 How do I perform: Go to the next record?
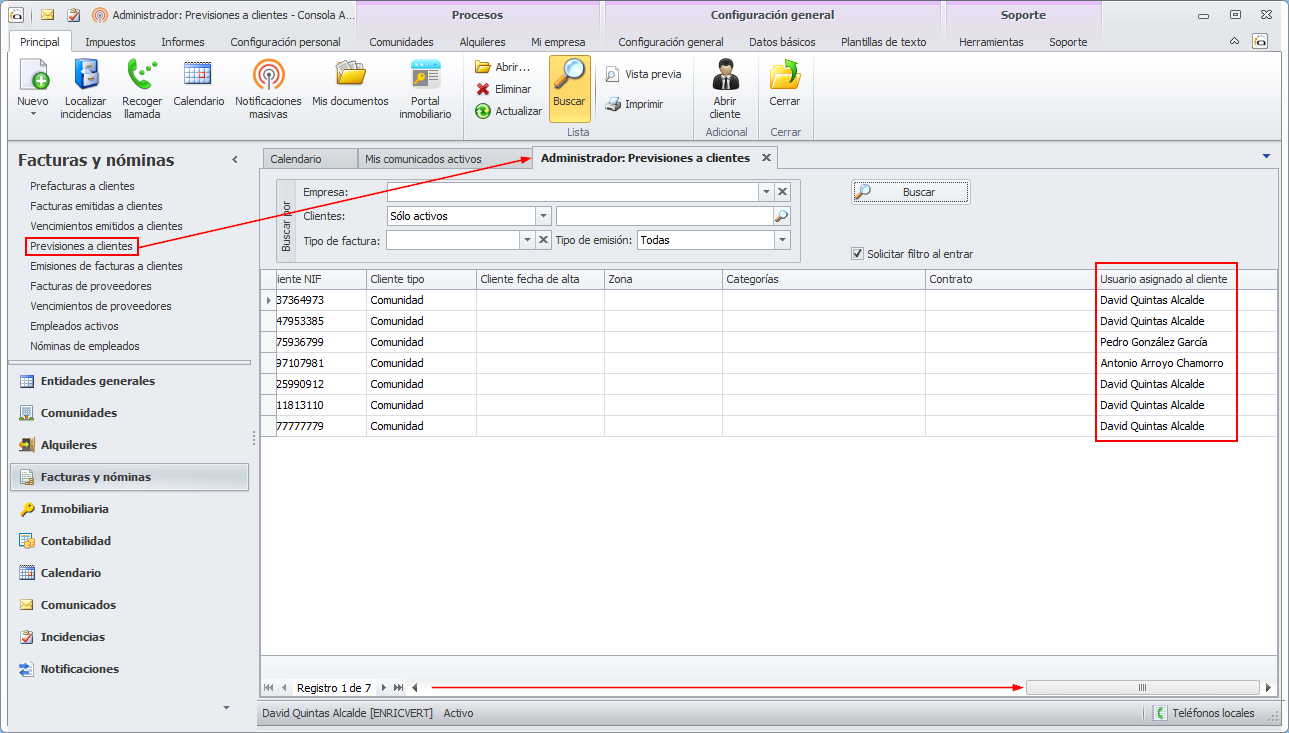[384, 688]
